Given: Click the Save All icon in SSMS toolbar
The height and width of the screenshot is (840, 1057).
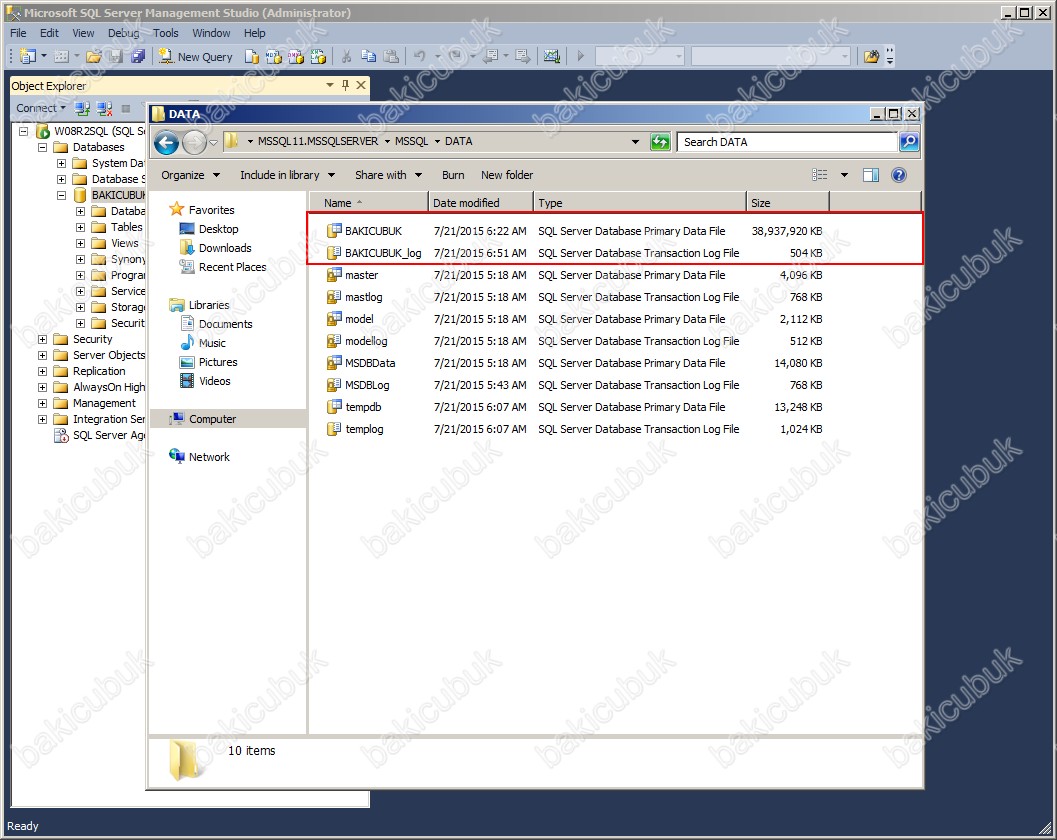Looking at the screenshot, I should coord(138,57).
